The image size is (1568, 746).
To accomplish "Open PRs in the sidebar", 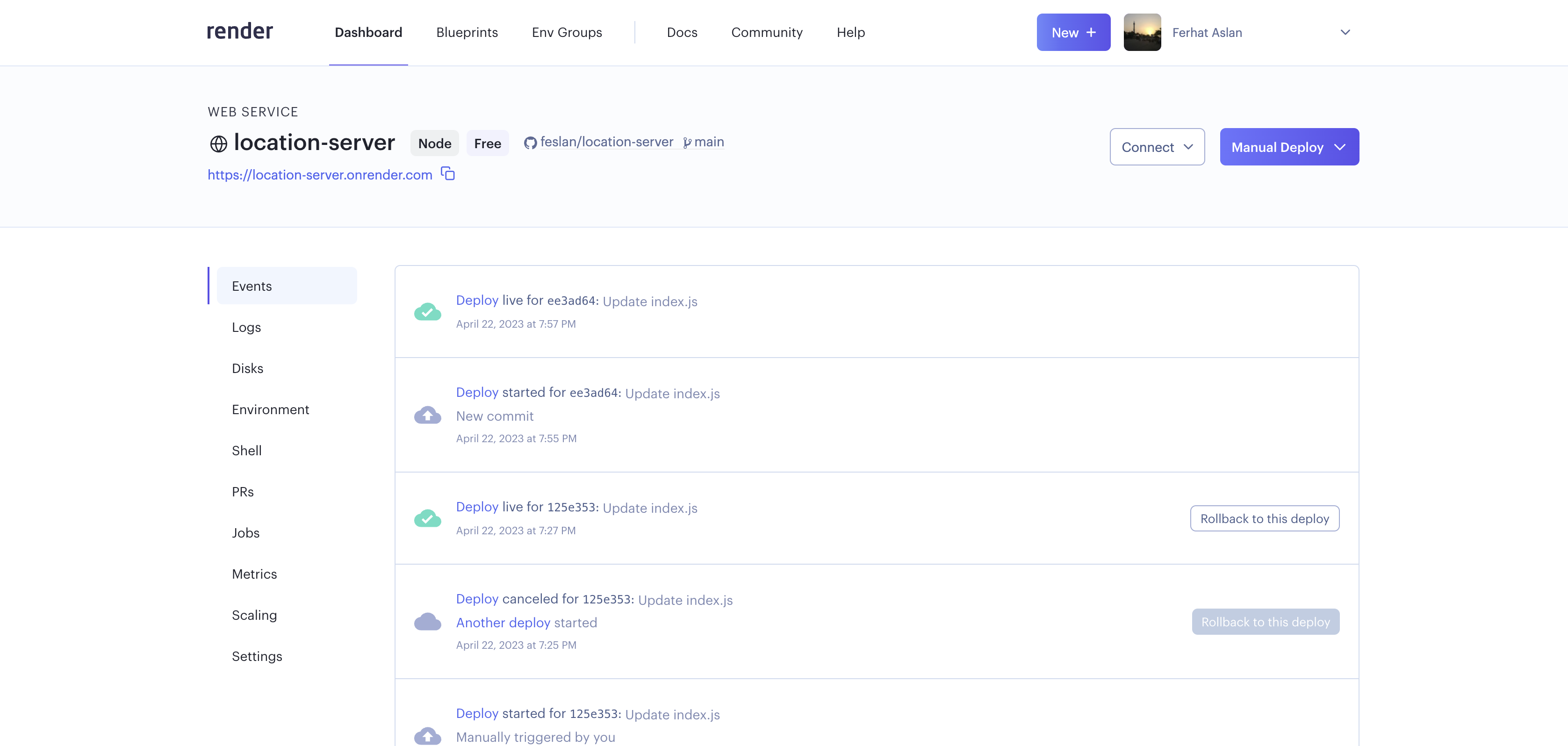I will [x=243, y=492].
